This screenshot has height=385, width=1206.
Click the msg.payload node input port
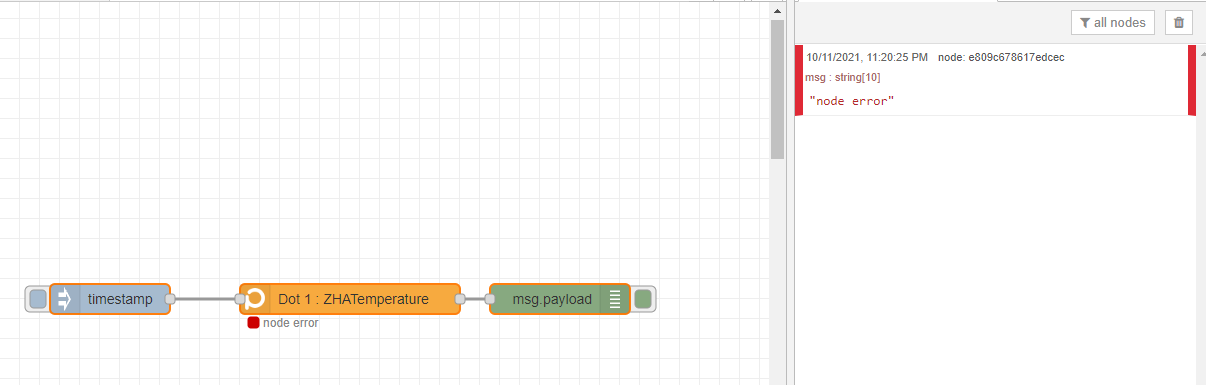click(490, 298)
